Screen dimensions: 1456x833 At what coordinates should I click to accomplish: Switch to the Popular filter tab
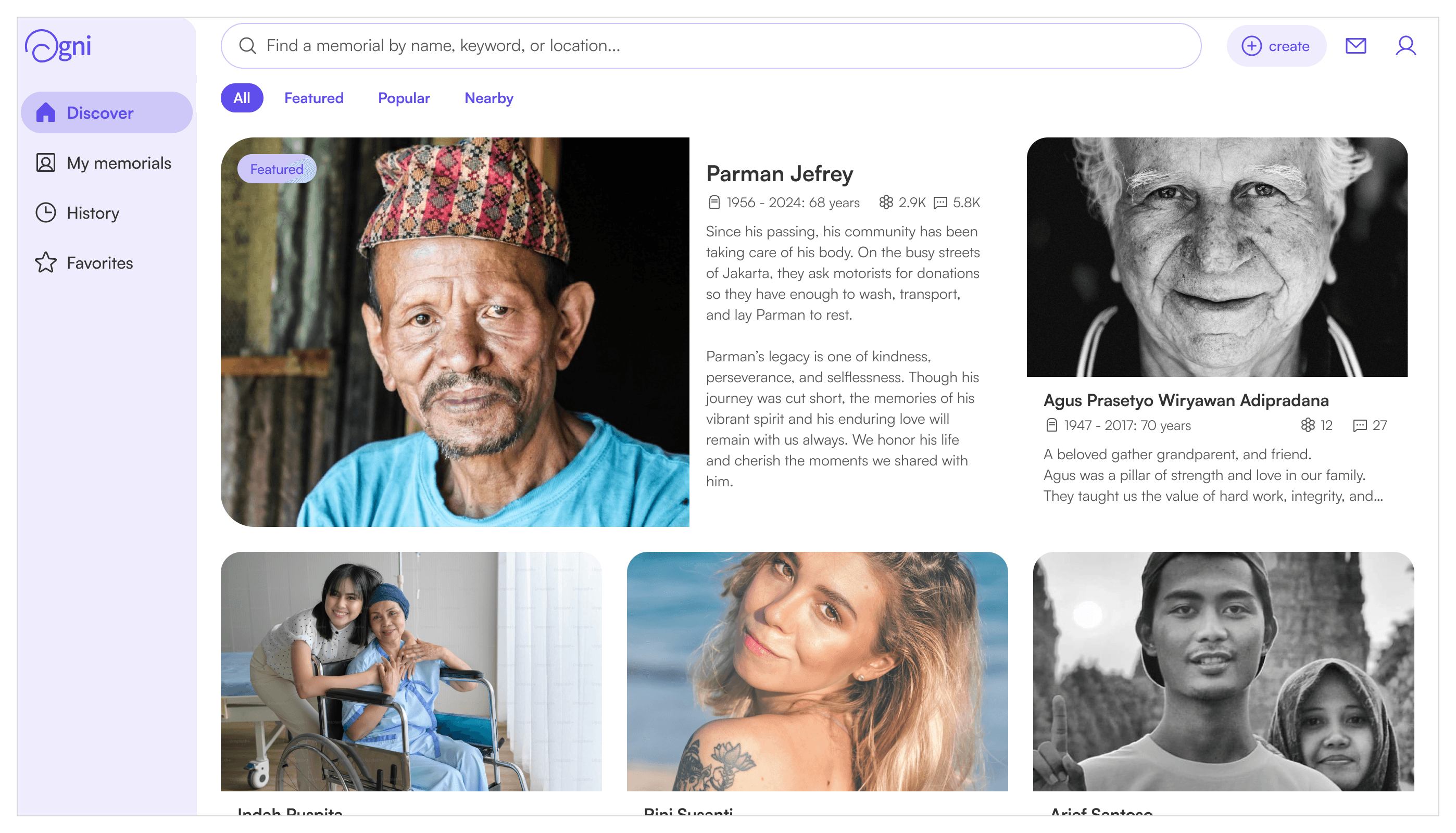click(x=404, y=98)
